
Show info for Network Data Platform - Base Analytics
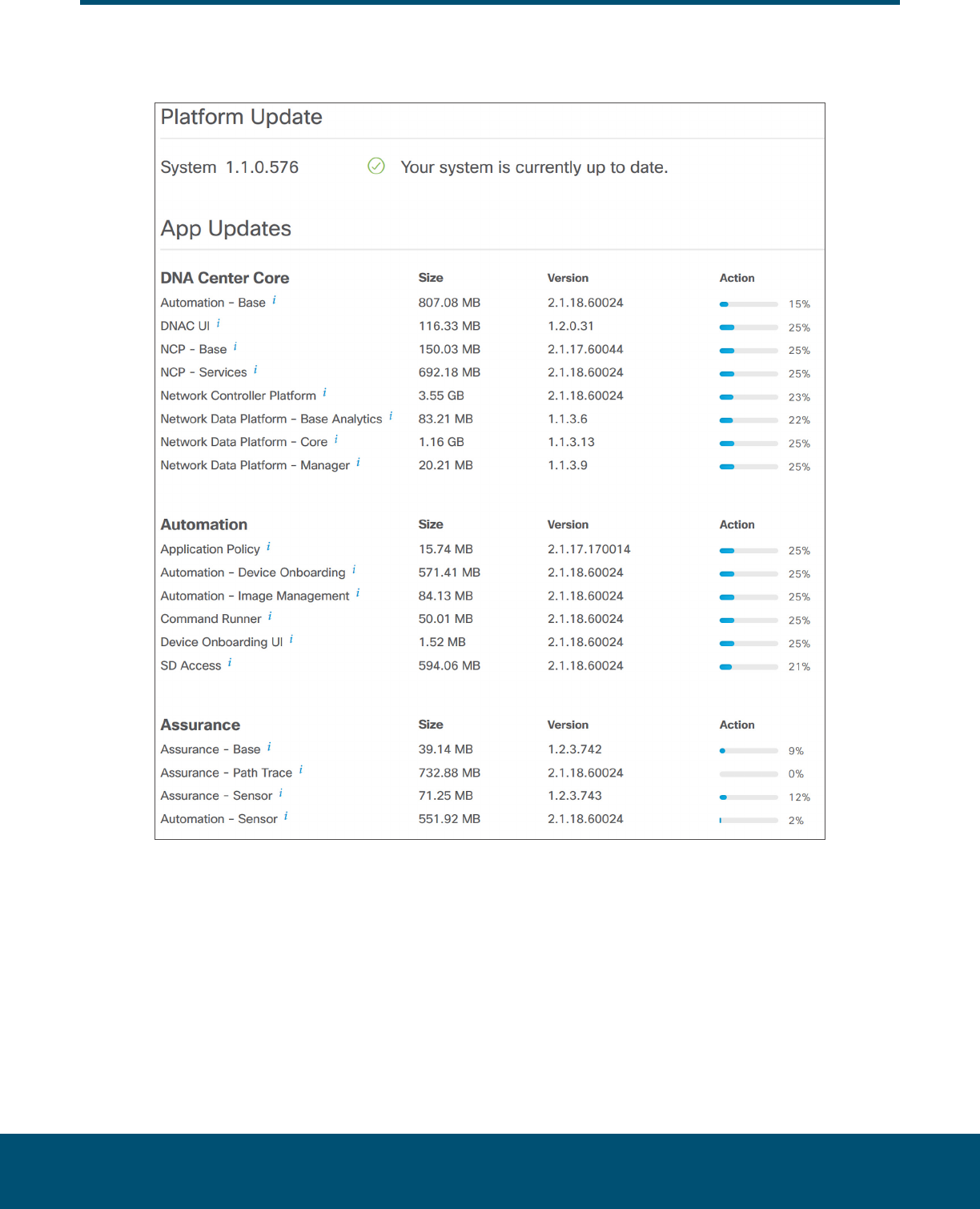[x=391, y=416]
